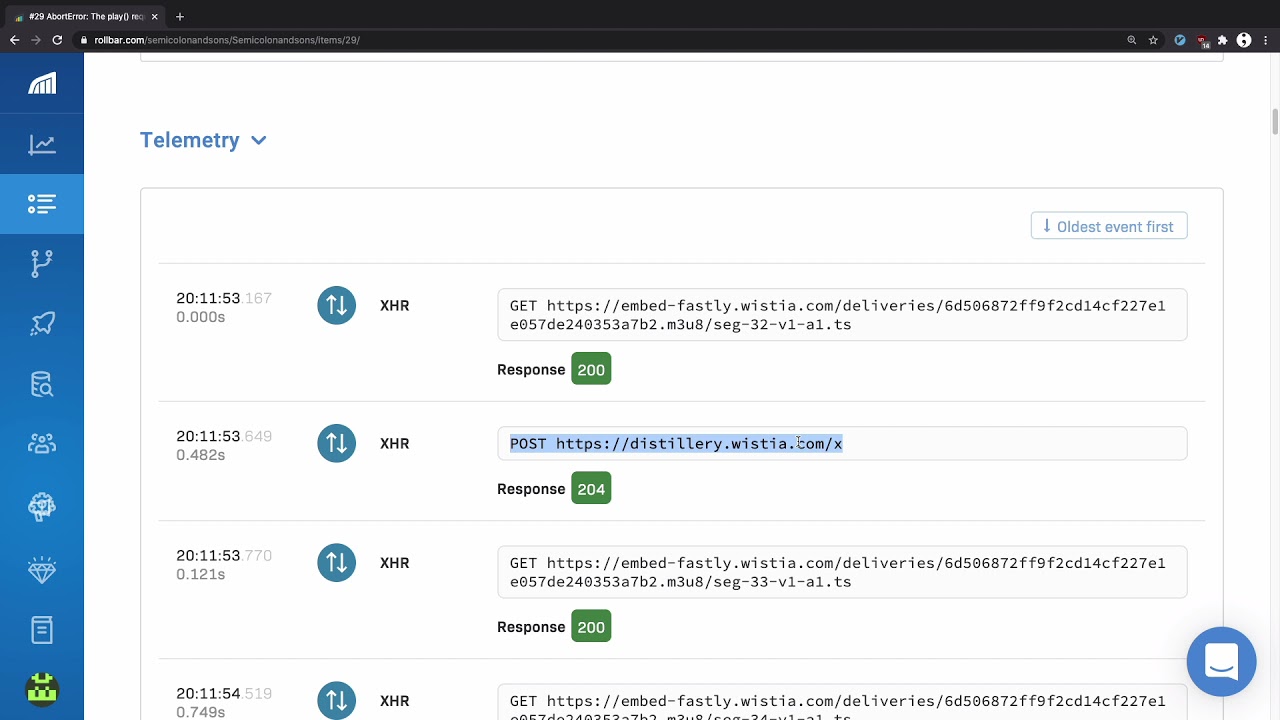Open the Dashboard line-chart icon in sidebar
The height and width of the screenshot is (720, 1280).
42,145
